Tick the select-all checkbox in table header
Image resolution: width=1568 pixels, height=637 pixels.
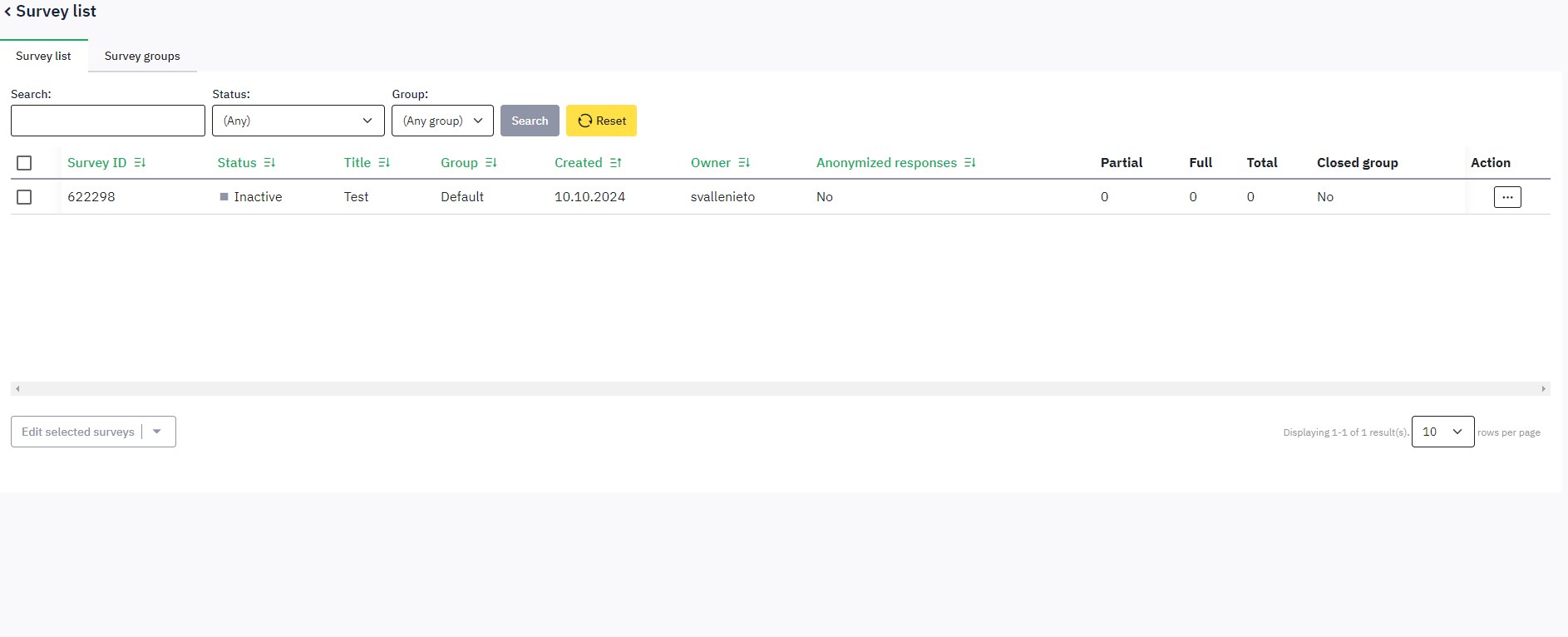click(24, 163)
